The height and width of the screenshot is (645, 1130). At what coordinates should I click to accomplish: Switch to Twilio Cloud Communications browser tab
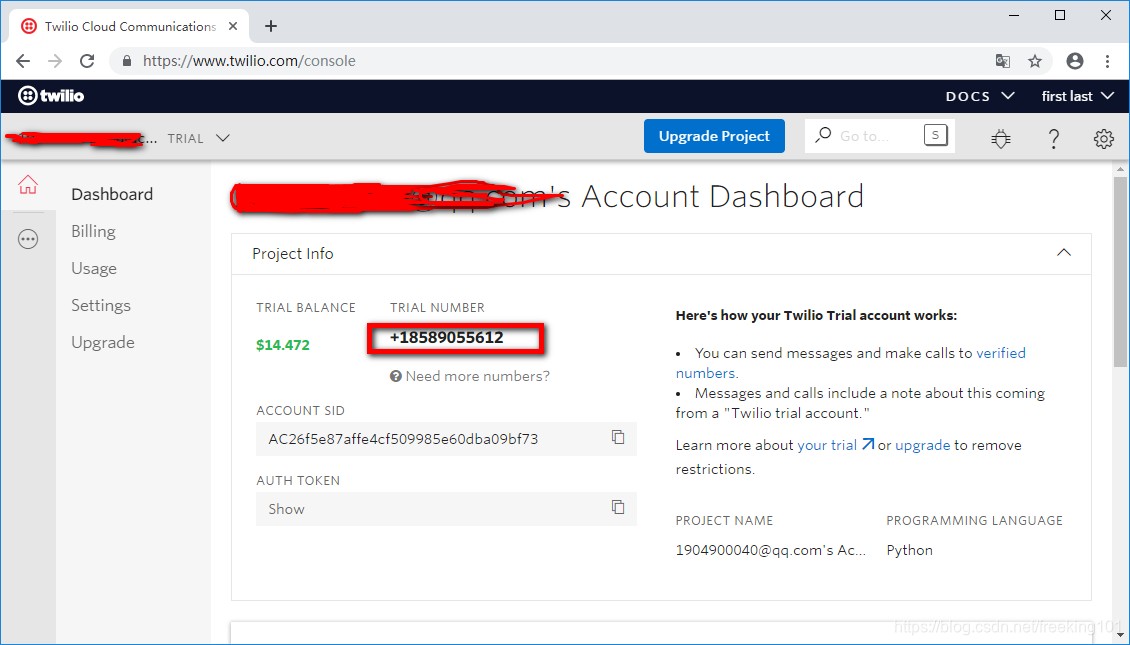click(x=130, y=27)
